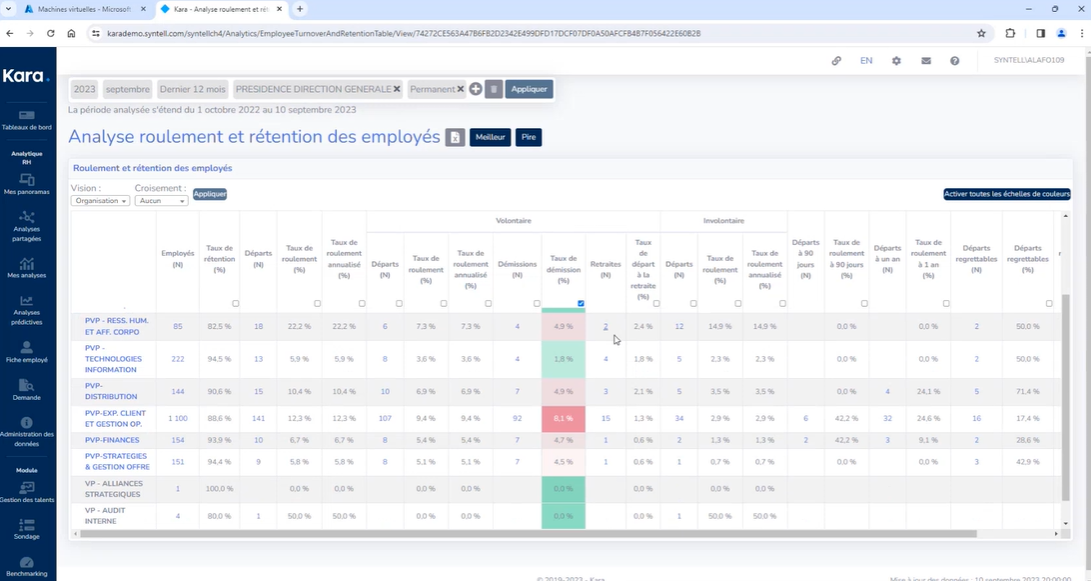Uncheck Taux de démission color scale checkbox
This screenshot has width=1091, height=581.
click(581, 303)
